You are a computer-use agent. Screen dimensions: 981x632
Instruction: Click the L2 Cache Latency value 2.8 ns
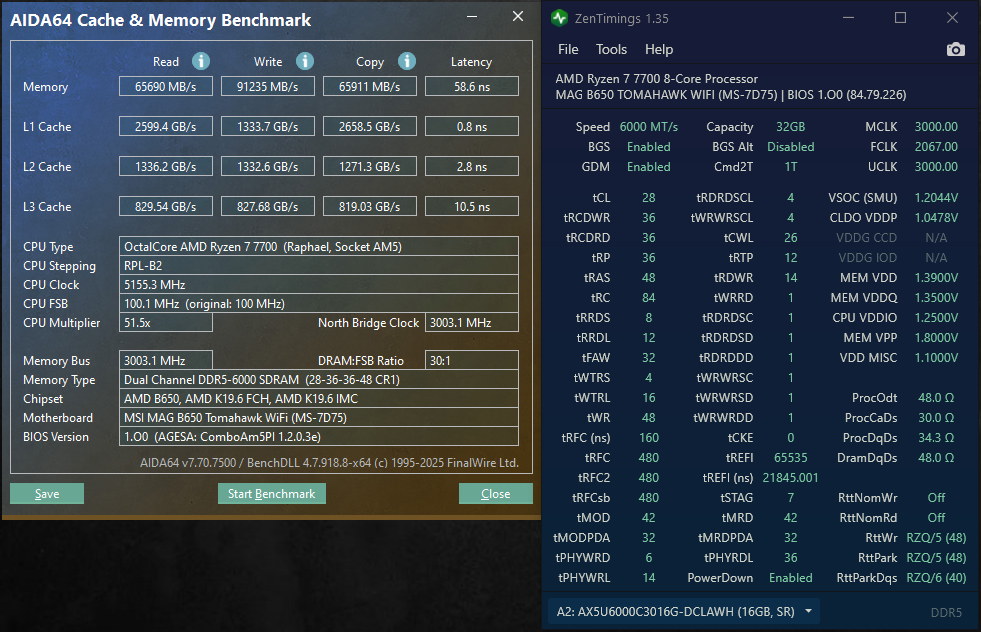click(472, 166)
